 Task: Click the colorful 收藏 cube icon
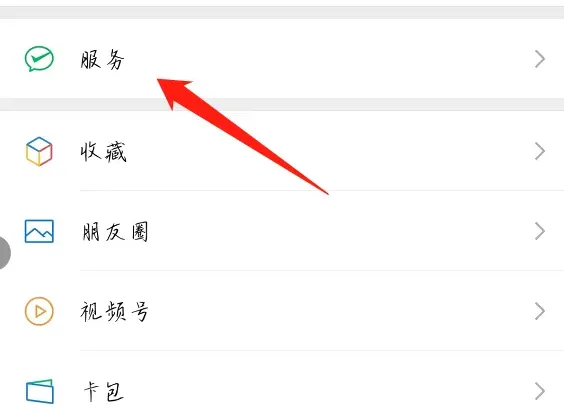tap(39, 151)
